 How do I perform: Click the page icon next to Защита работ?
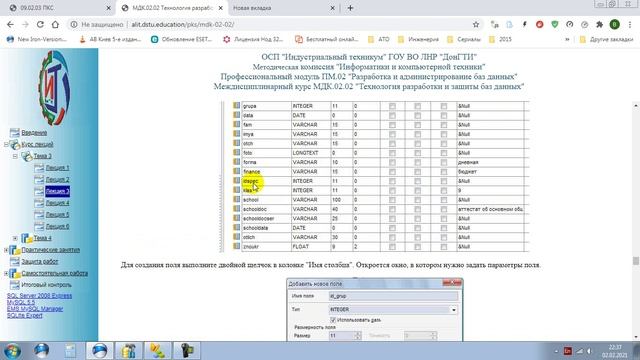pyautogui.click(x=15, y=261)
